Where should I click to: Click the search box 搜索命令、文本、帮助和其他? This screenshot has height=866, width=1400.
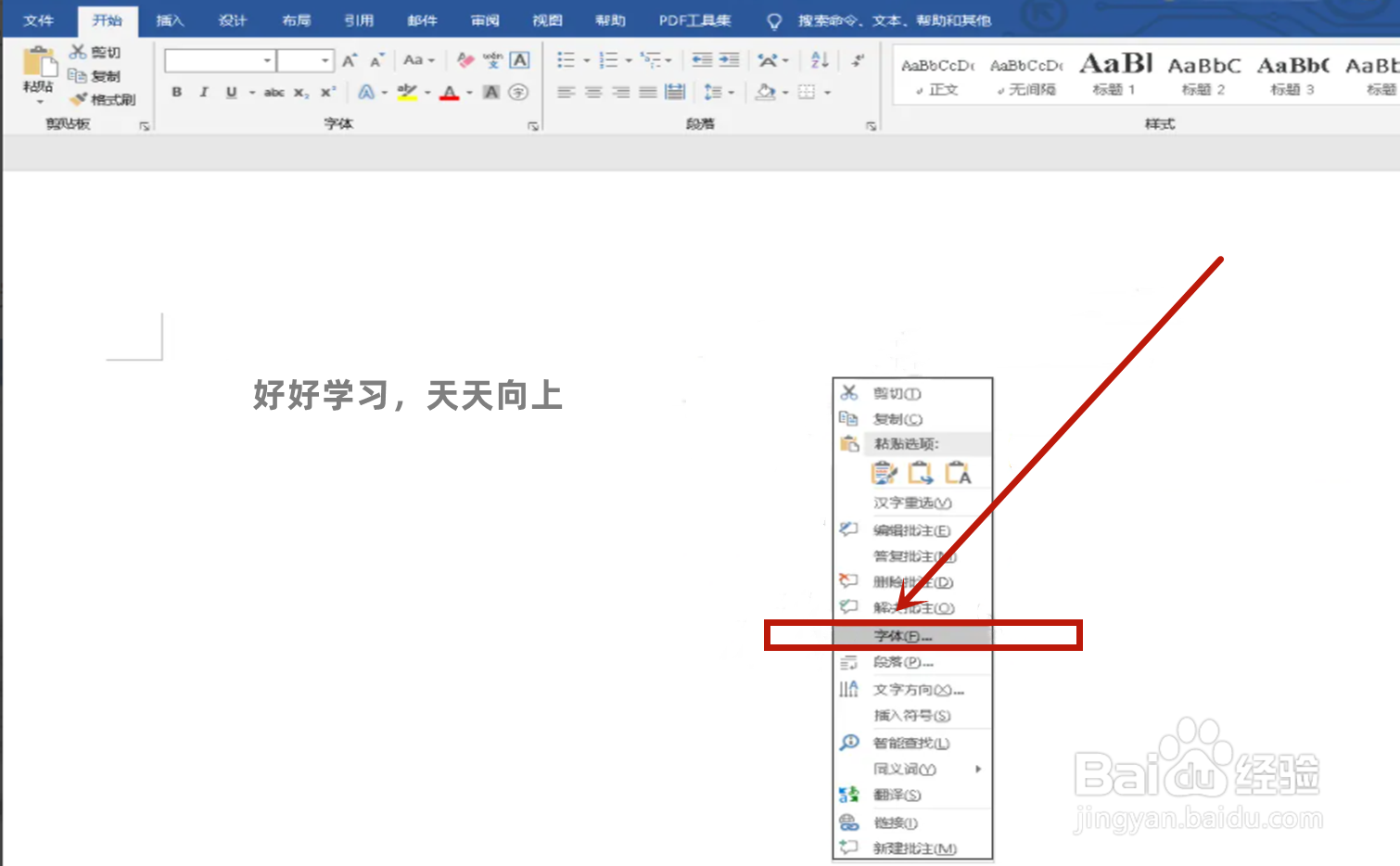pos(894,20)
